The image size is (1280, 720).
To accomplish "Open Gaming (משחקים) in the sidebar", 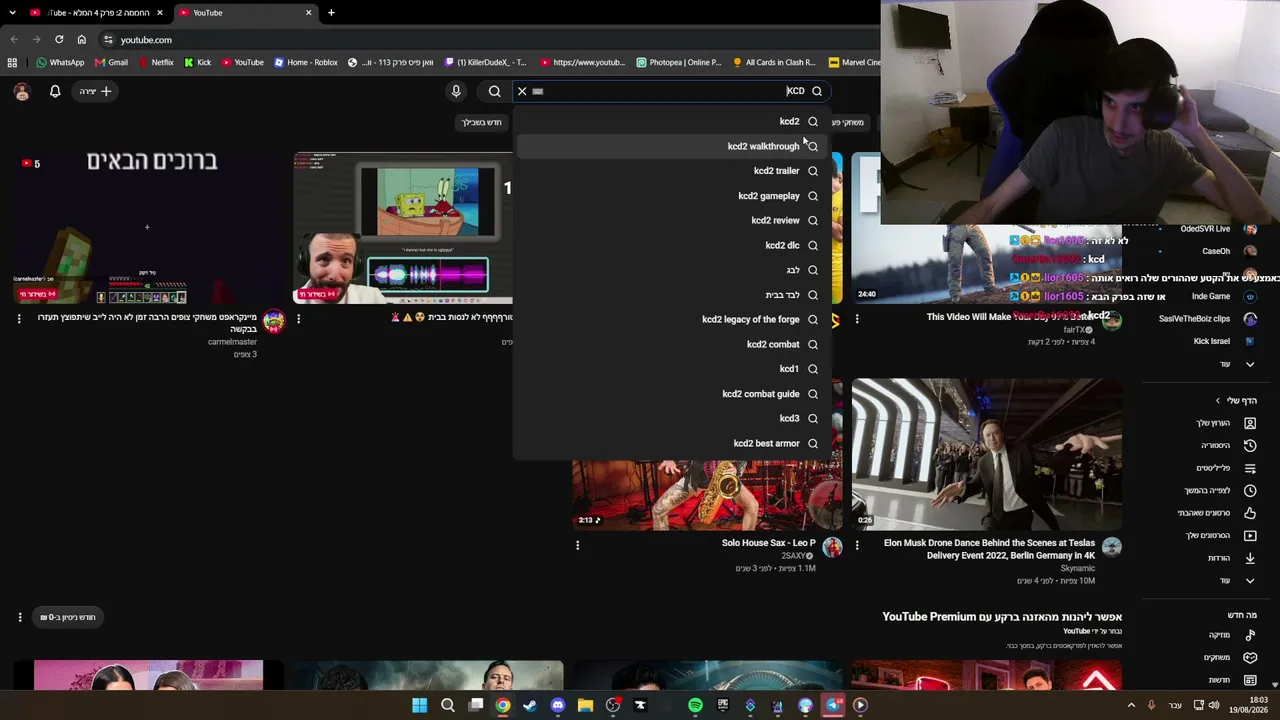I will (x=1230, y=658).
